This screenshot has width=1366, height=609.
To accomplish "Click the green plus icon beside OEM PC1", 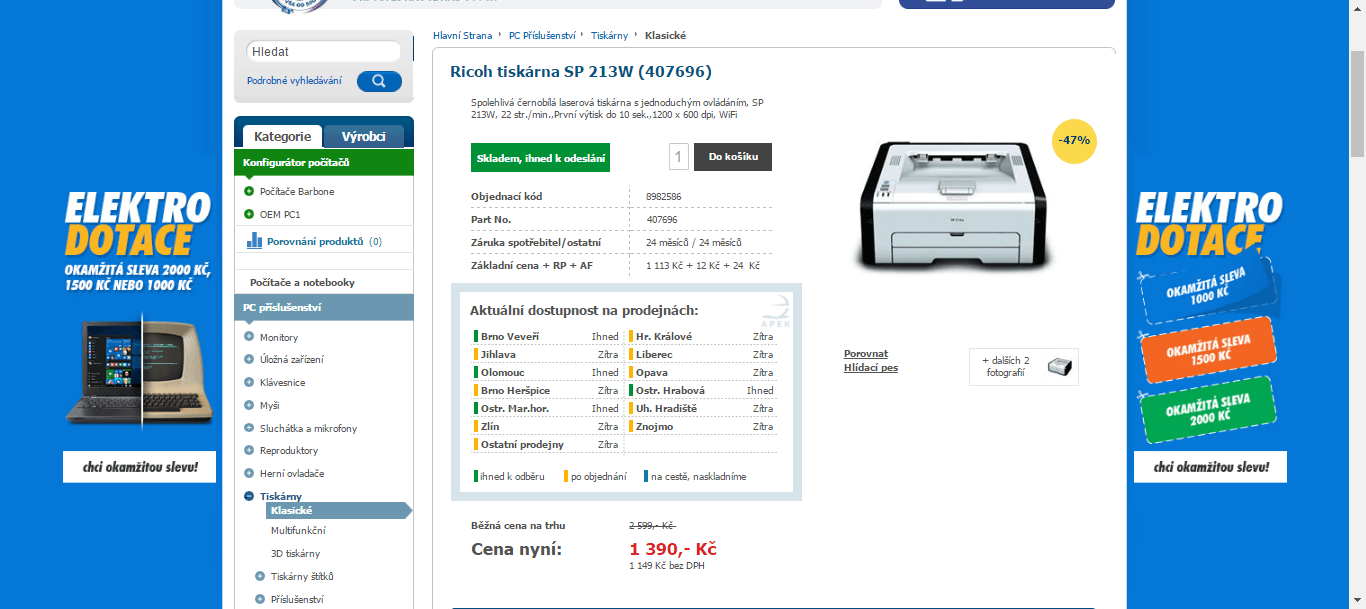I will pos(249,214).
